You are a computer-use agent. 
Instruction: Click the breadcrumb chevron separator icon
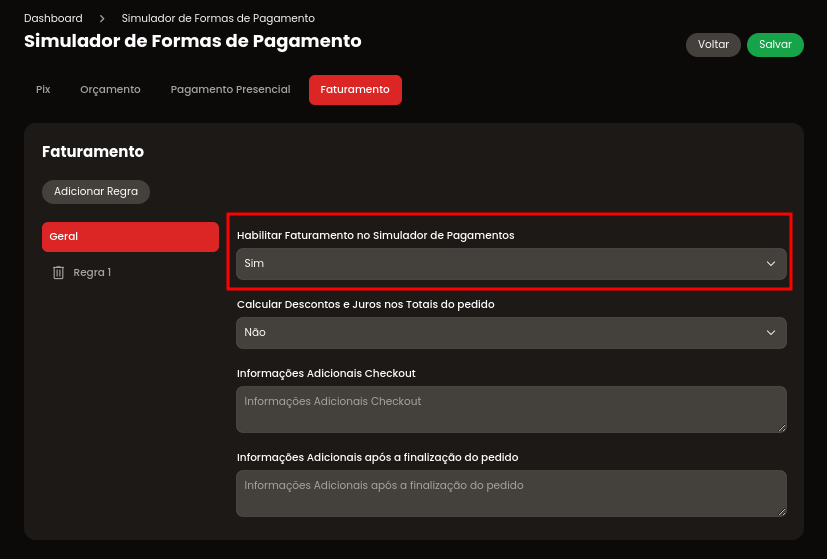point(102,18)
